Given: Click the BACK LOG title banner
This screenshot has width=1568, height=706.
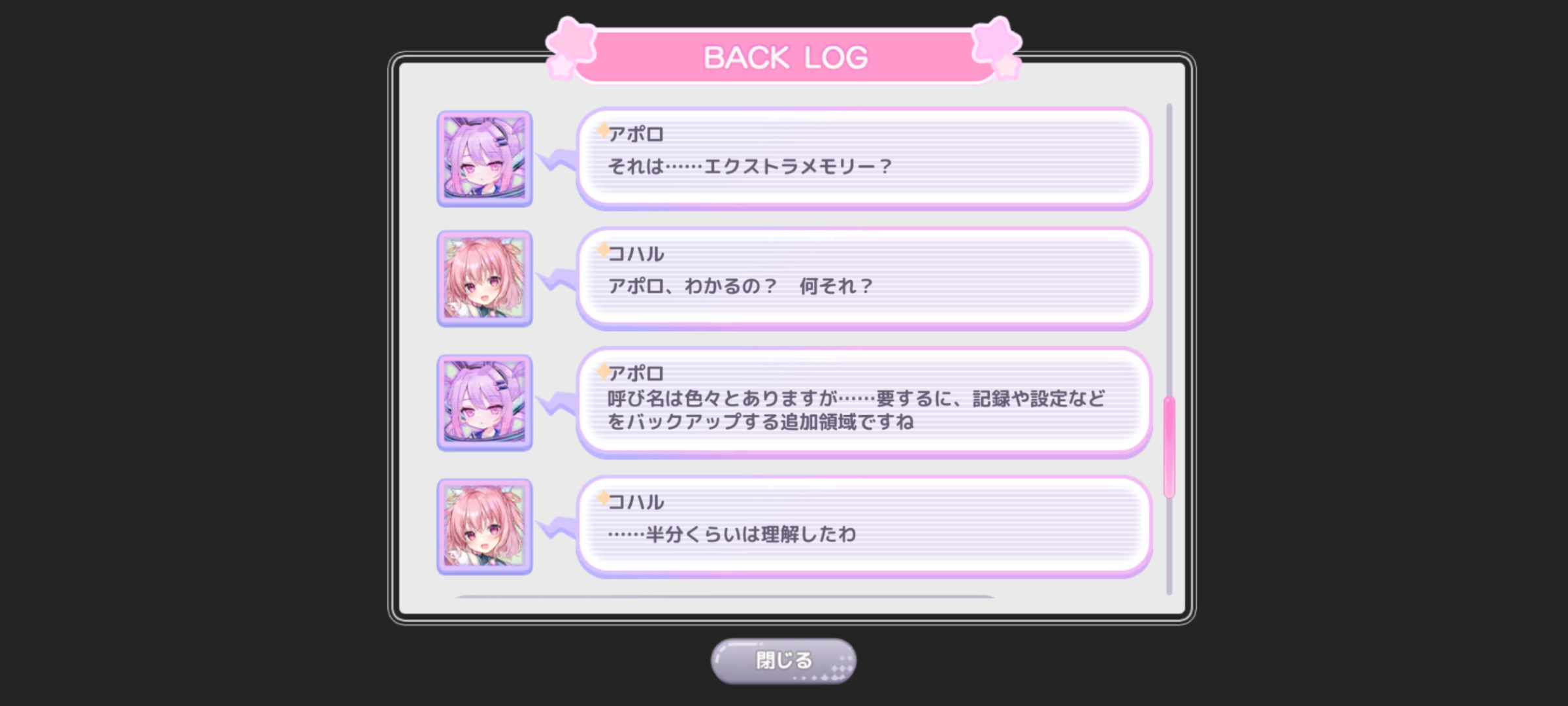Looking at the screenshot, I should [x=785, y=57].
